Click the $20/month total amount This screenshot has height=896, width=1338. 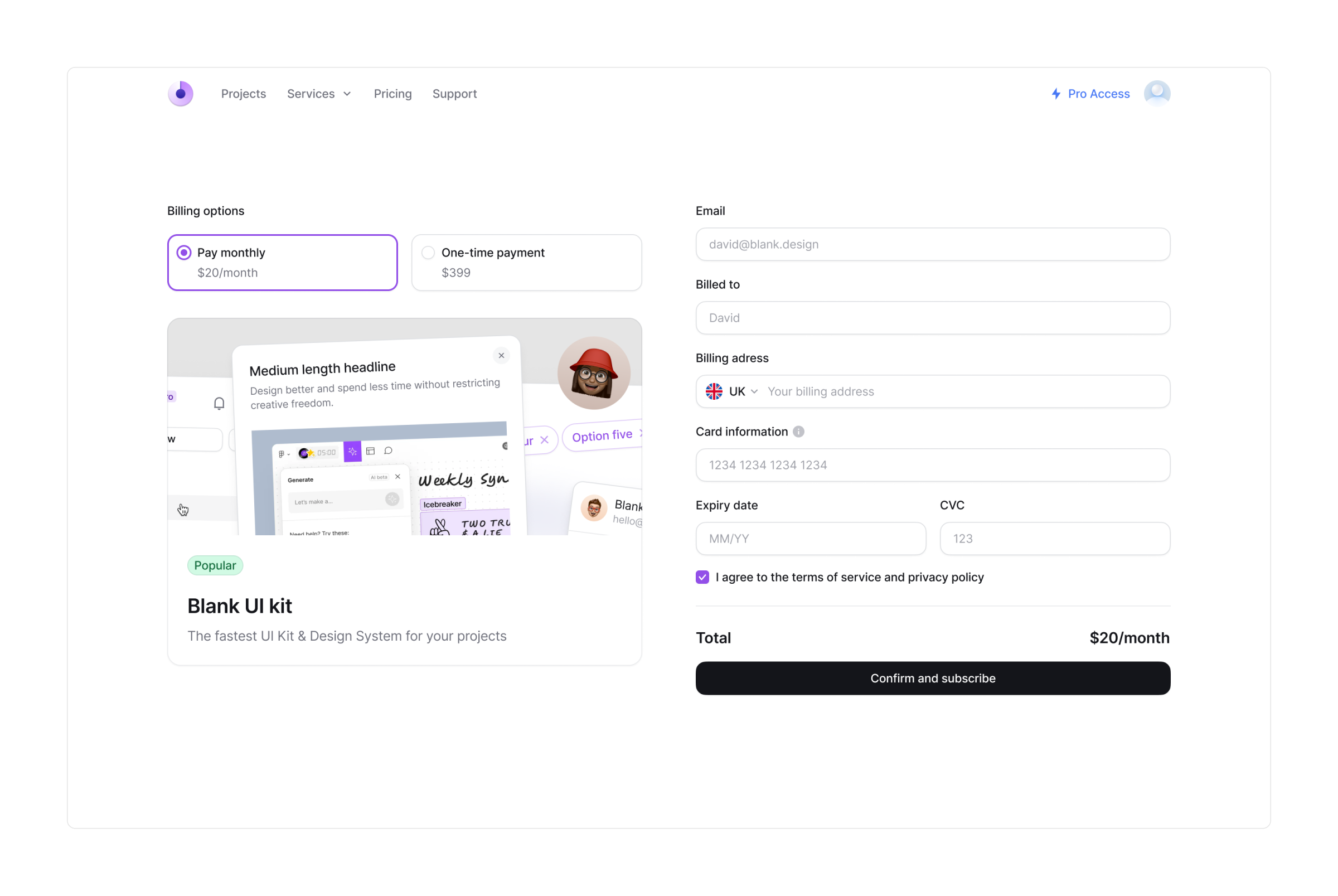[x=1129, y=638]
